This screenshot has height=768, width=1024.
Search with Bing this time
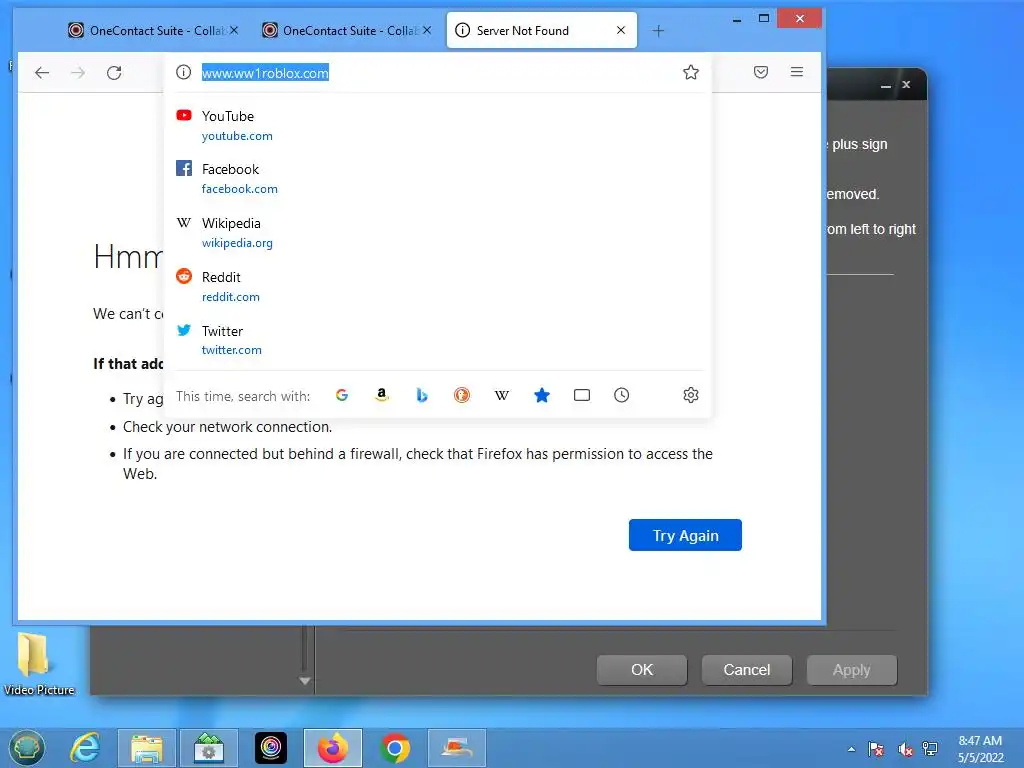pos(422,395)
